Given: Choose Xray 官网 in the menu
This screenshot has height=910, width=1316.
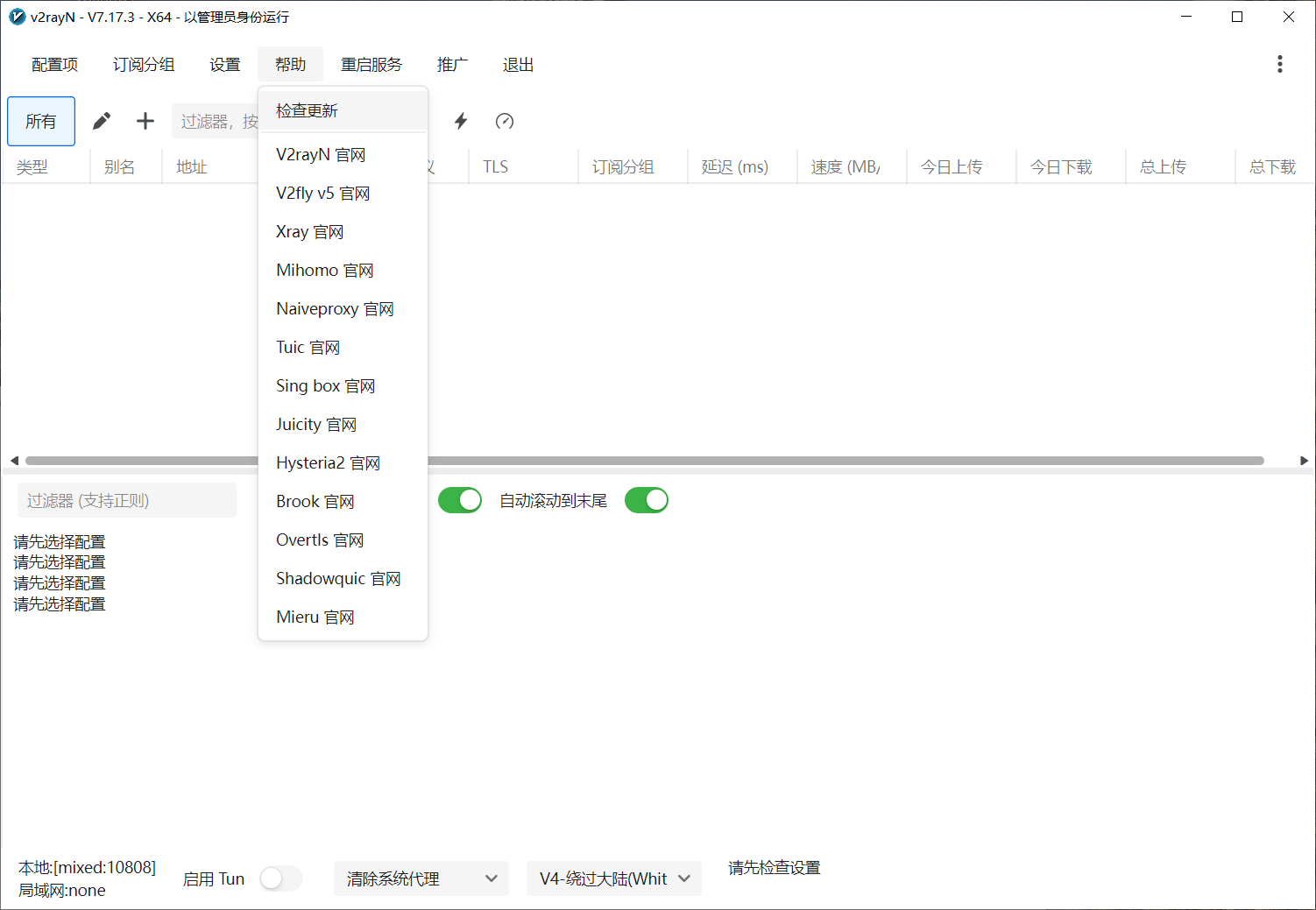Looking at the screenshot, I should pyautogui.click(x=309, y=232).
